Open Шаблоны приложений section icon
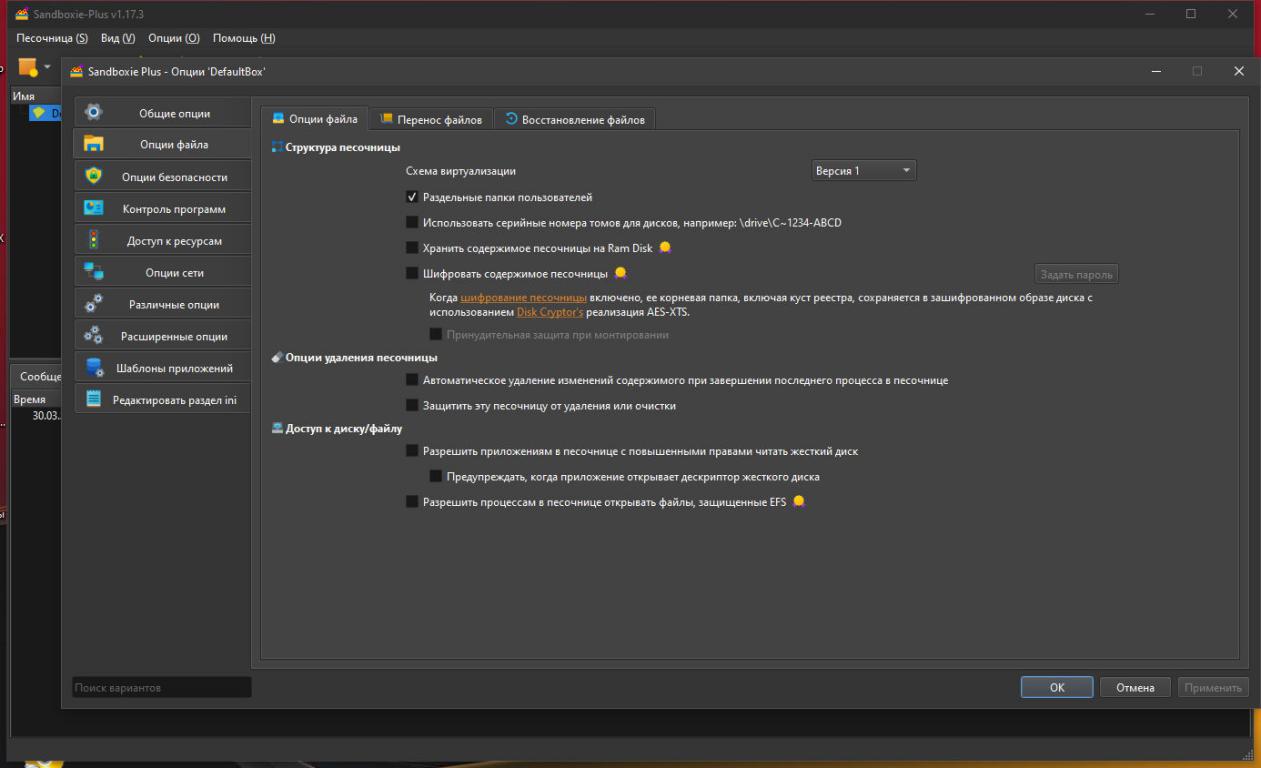 click(x=94, y=368)
